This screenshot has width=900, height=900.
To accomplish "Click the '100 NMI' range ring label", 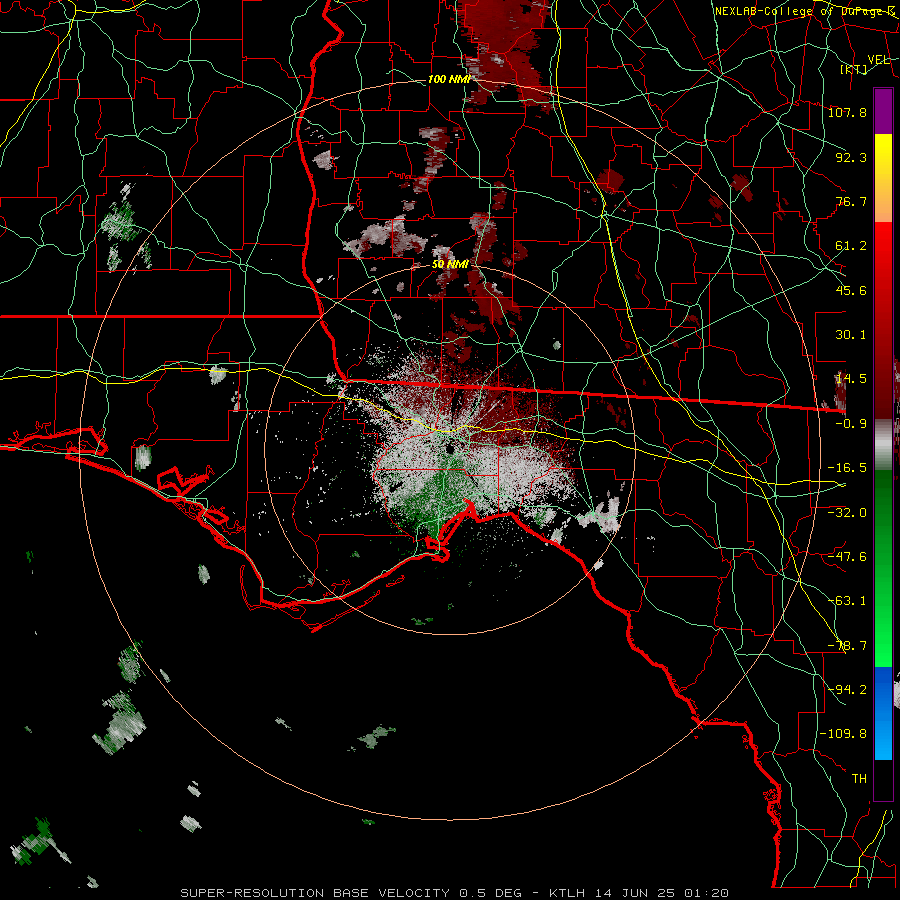I will 449,79.
